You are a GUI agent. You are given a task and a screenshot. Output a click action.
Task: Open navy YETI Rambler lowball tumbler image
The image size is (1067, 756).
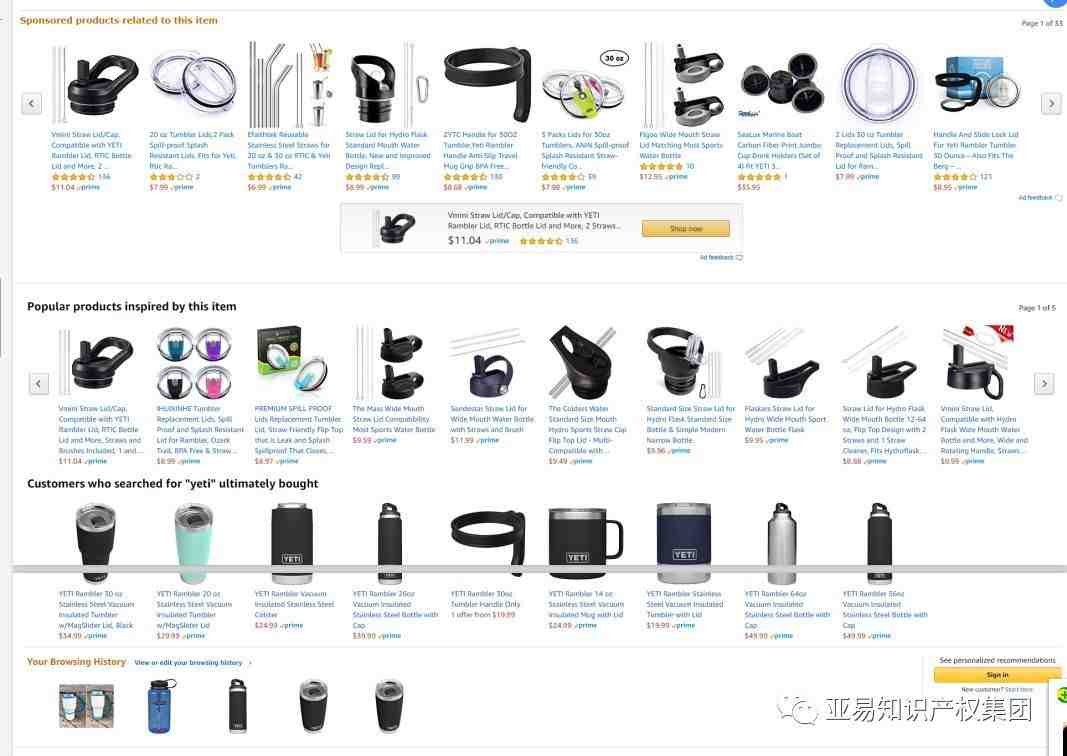pyautogui.click(x=683, y=543)
